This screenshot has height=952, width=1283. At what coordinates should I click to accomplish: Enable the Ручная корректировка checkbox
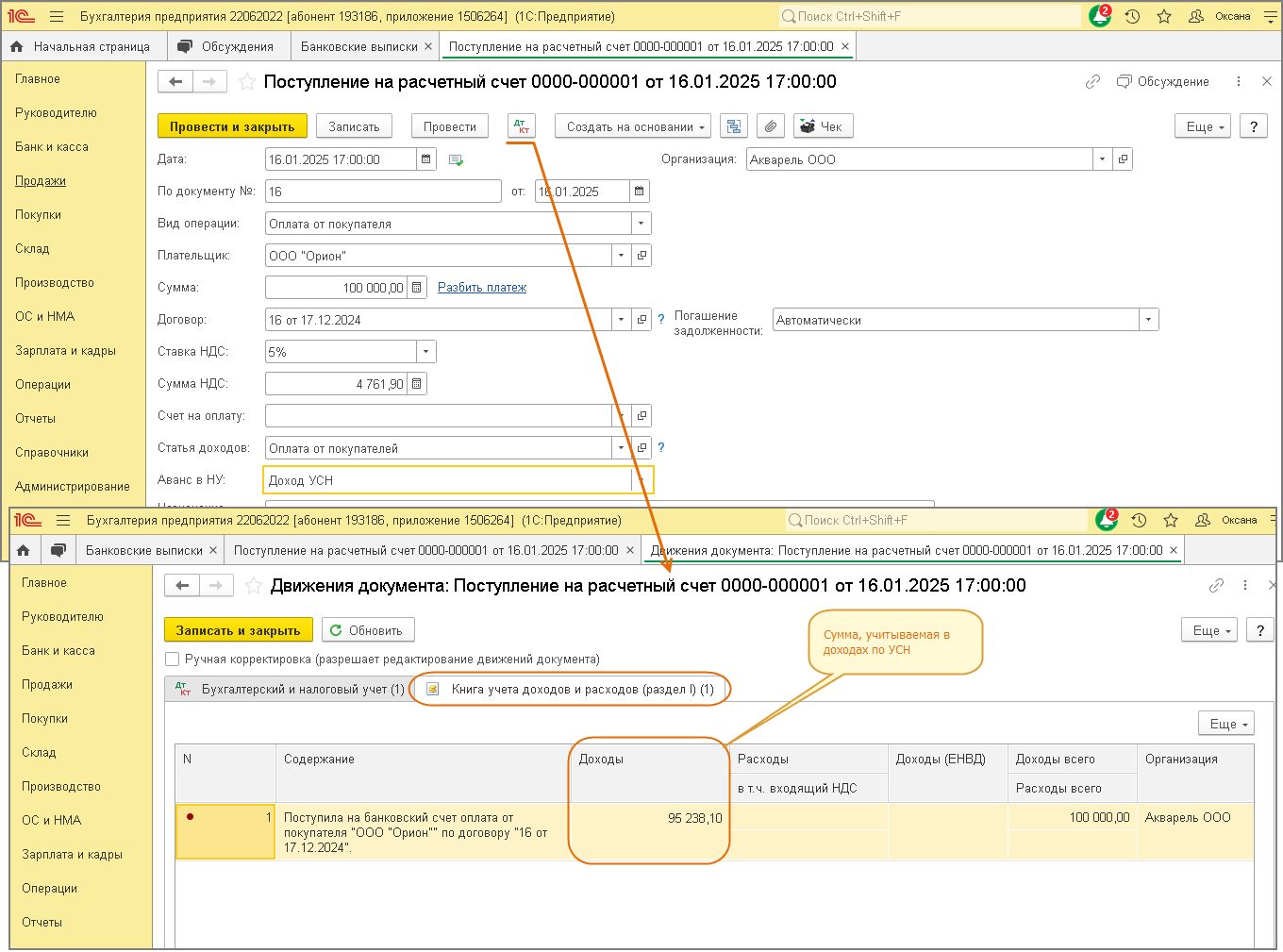(x=172, y=660)
